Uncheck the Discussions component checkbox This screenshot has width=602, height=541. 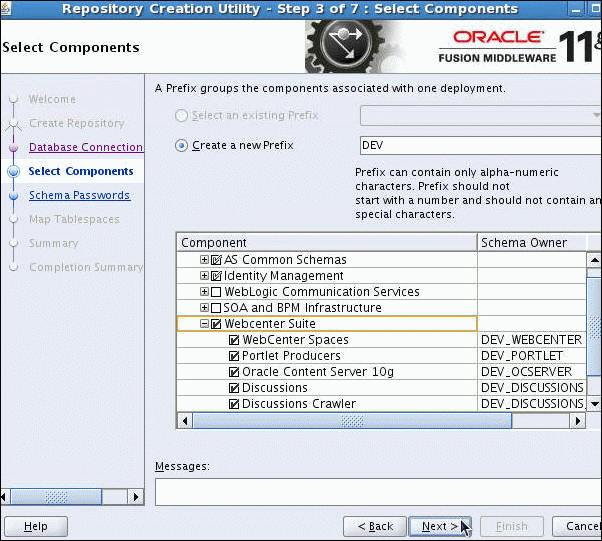(x=234, y=388)
